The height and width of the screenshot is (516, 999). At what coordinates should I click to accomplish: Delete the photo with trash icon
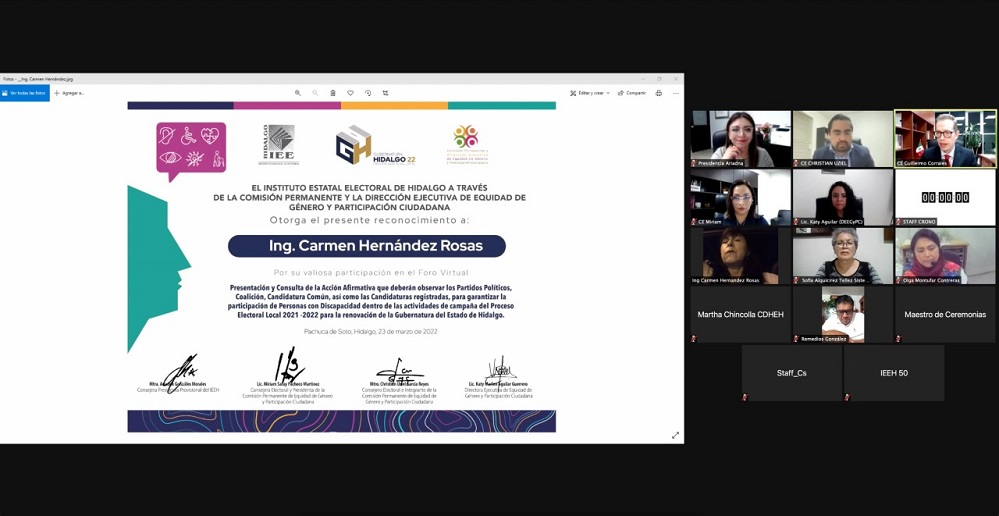[x=333, y=93]
